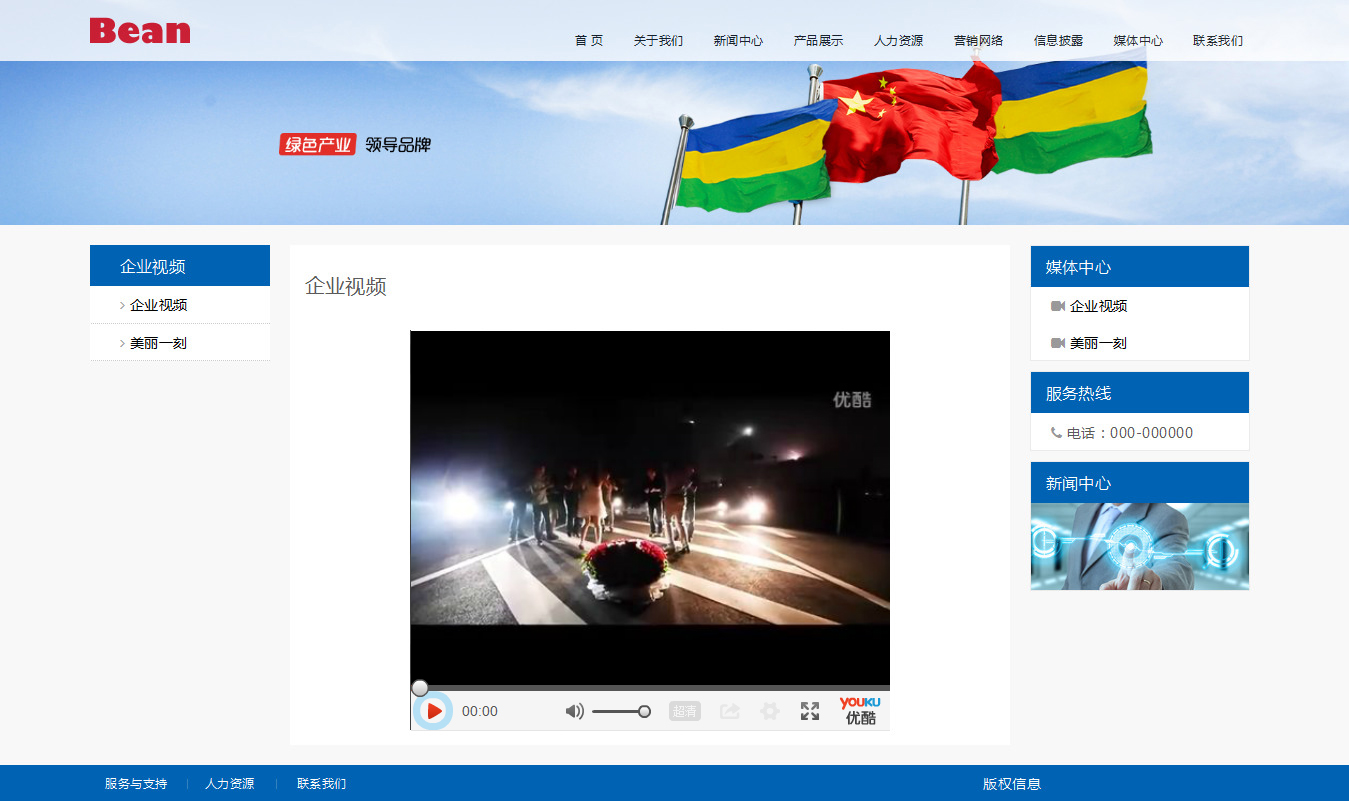Open video player settings gear

tap(769, 711)
